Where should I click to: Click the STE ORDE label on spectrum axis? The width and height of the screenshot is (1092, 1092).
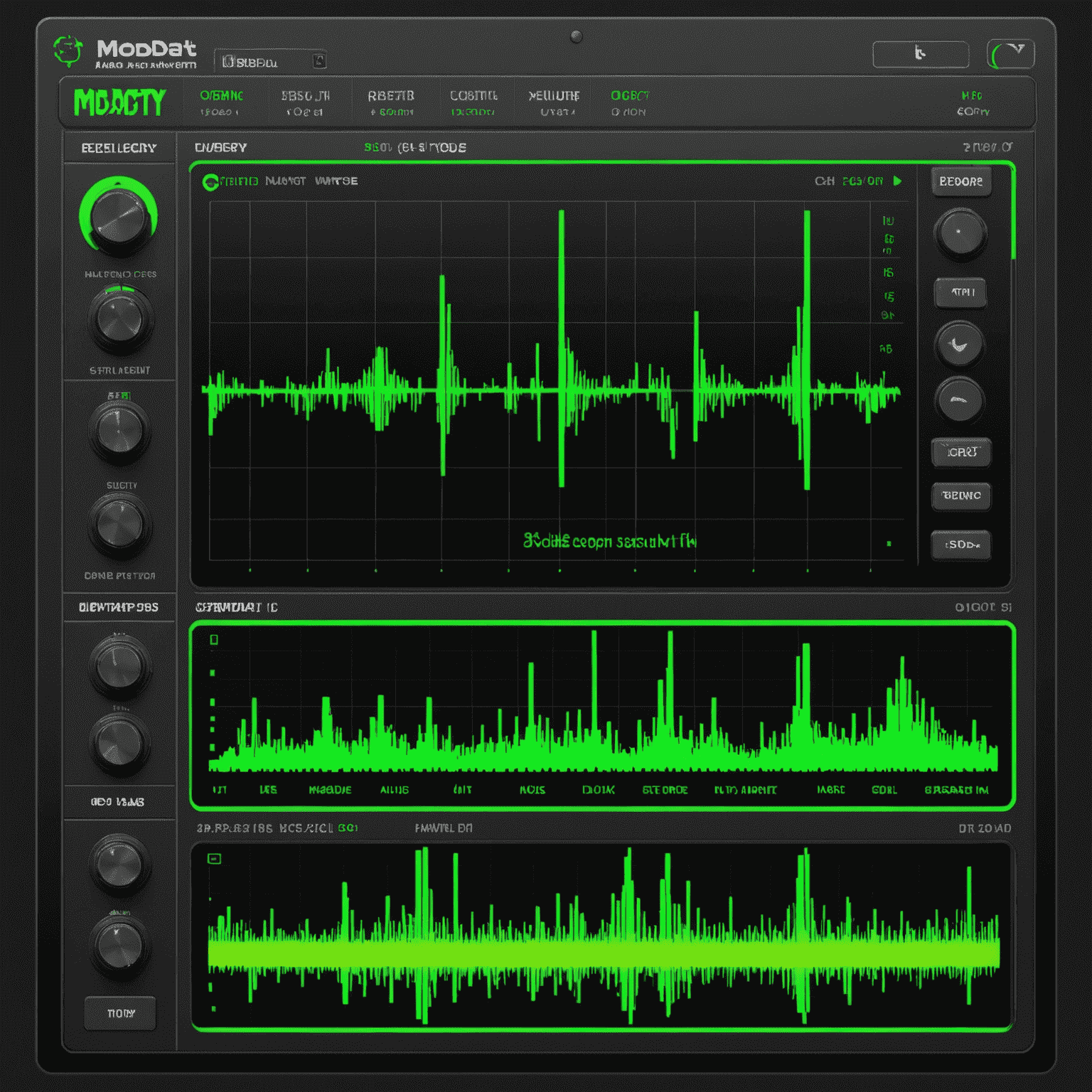click(x=665, y=790)
